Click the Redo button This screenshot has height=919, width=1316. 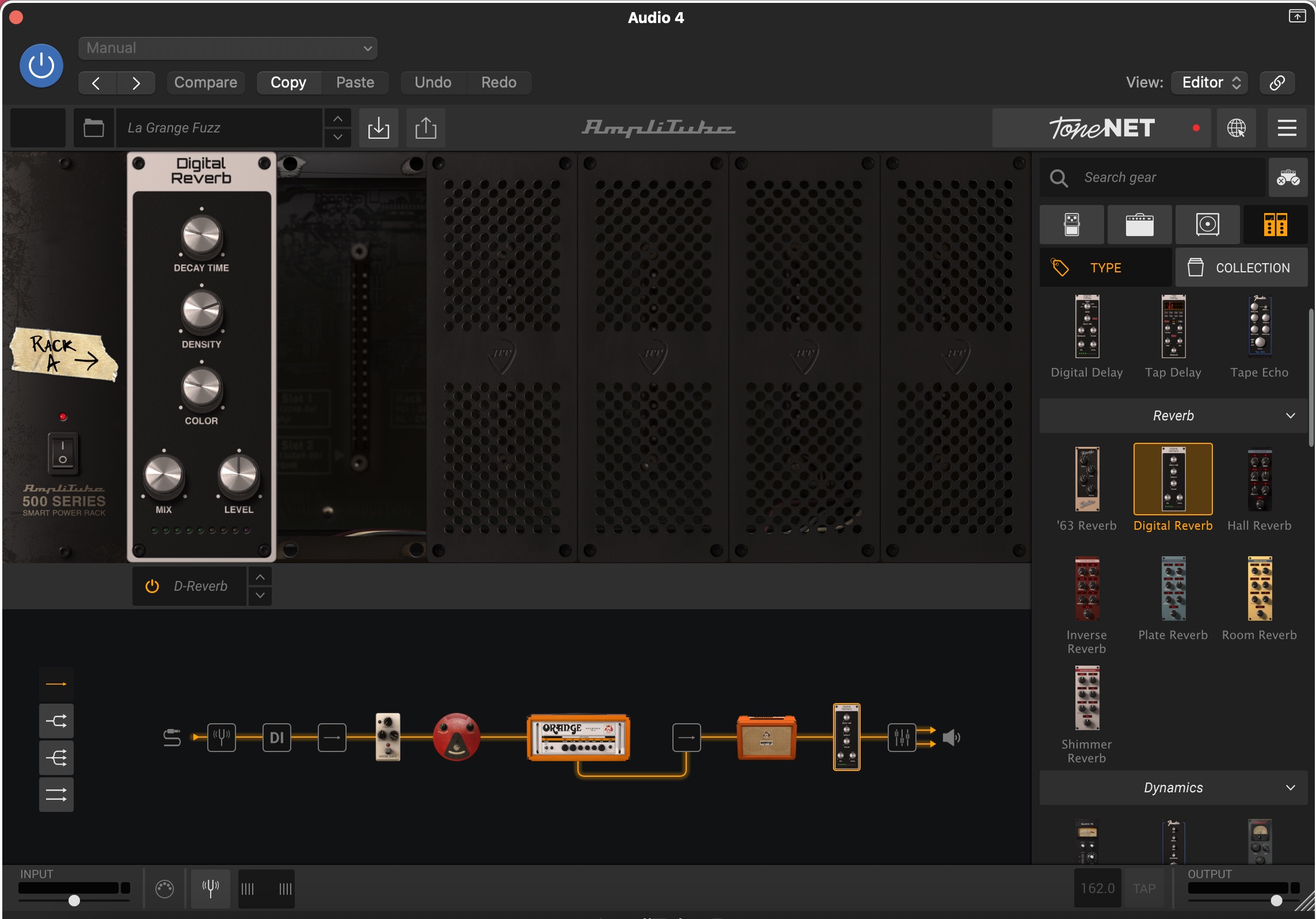click(499, 82)
